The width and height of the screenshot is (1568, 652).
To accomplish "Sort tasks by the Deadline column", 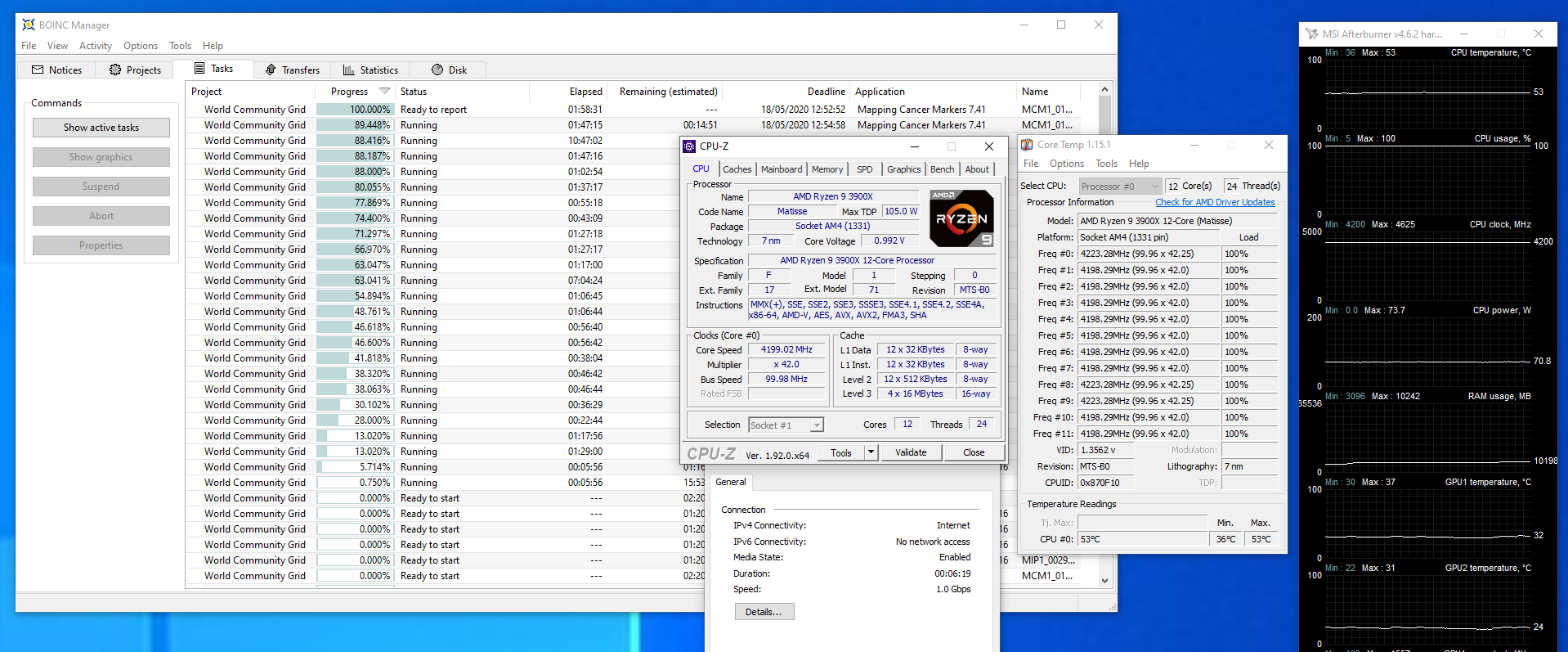I will (786, 92).
